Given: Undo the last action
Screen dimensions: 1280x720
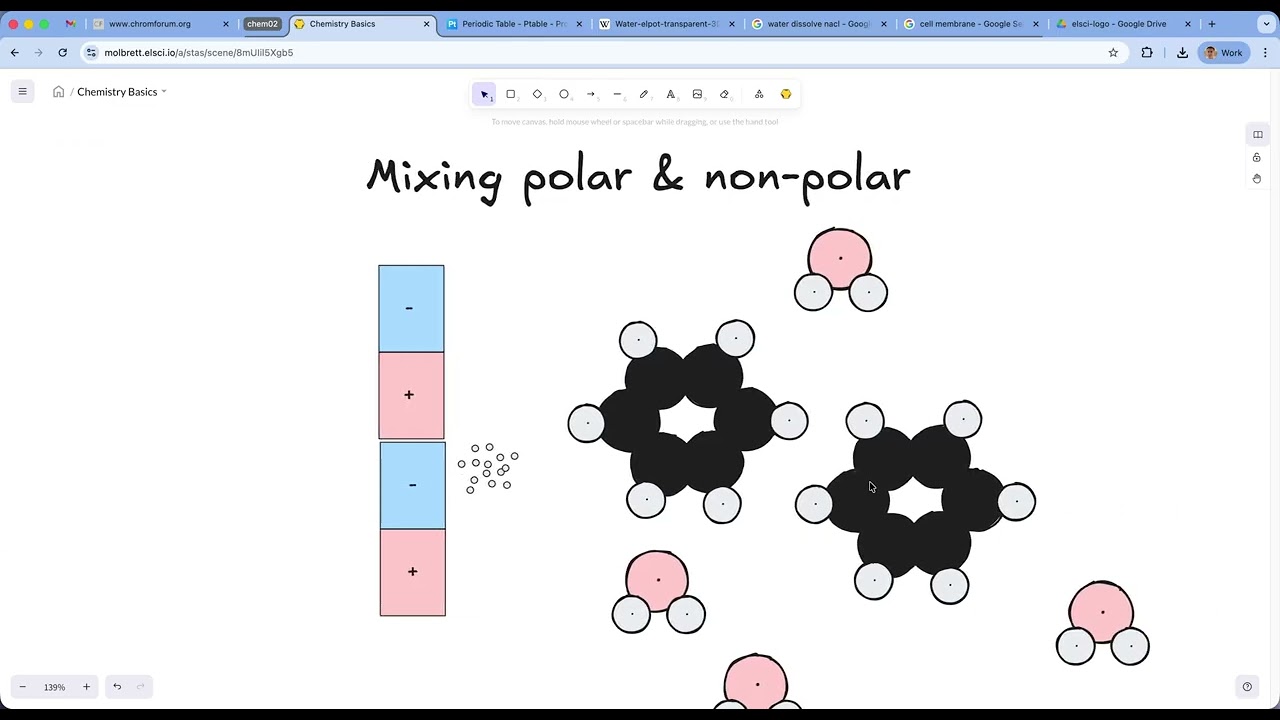Looking at the screenshot, I should pos(117,687).
